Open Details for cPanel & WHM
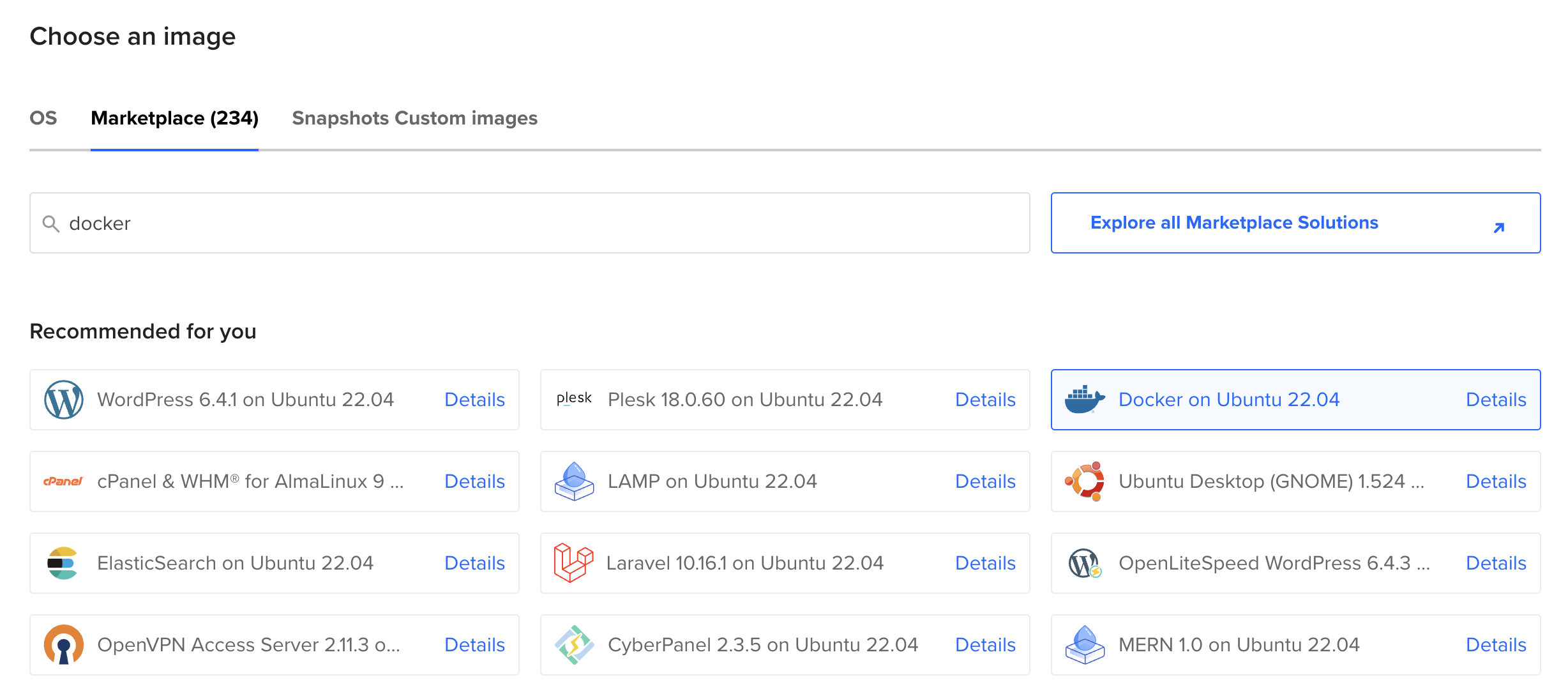 pos(474,481)
